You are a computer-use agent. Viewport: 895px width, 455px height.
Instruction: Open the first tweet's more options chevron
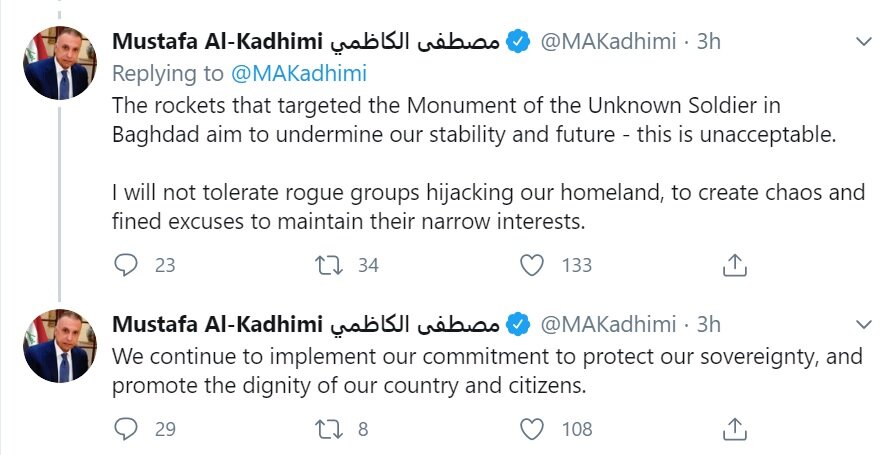tap(864, 42)
